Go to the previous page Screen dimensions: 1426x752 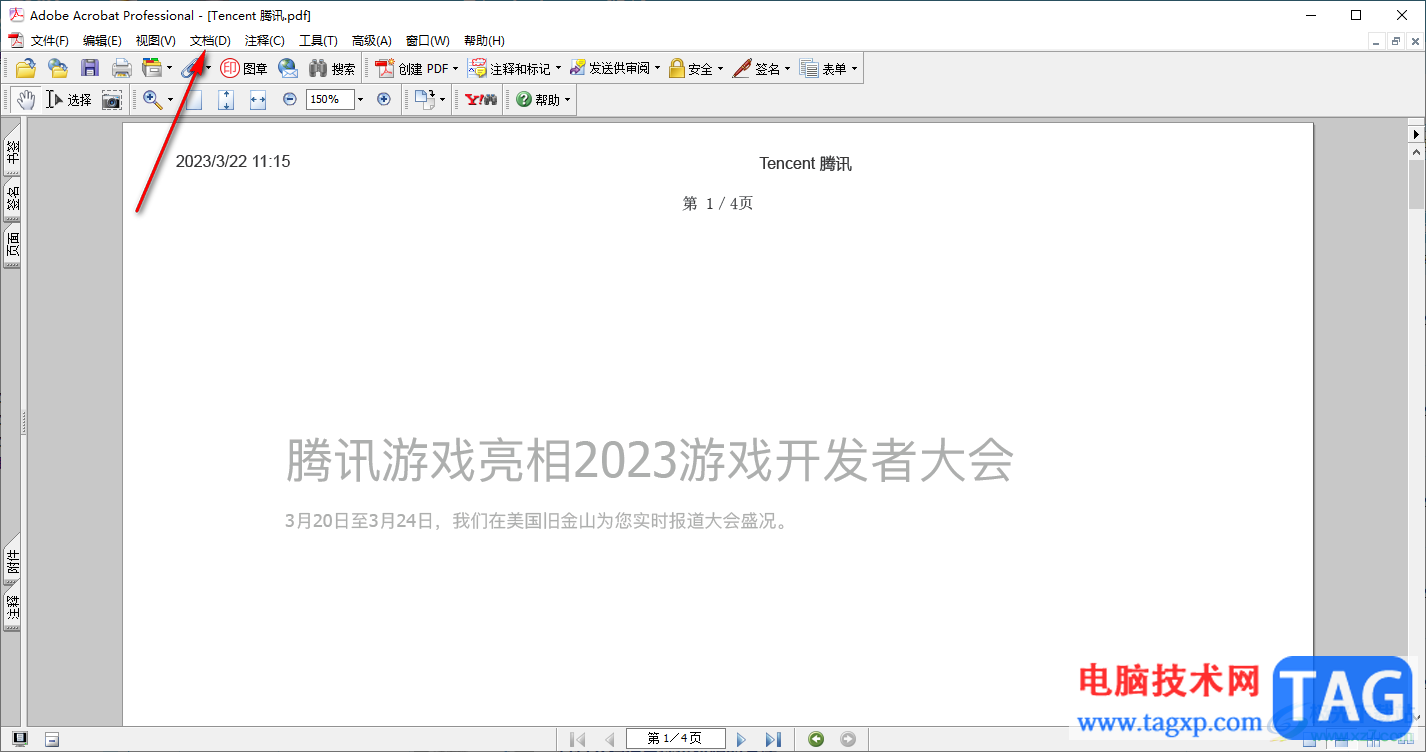pyautogui.click(x=609, y=739)
